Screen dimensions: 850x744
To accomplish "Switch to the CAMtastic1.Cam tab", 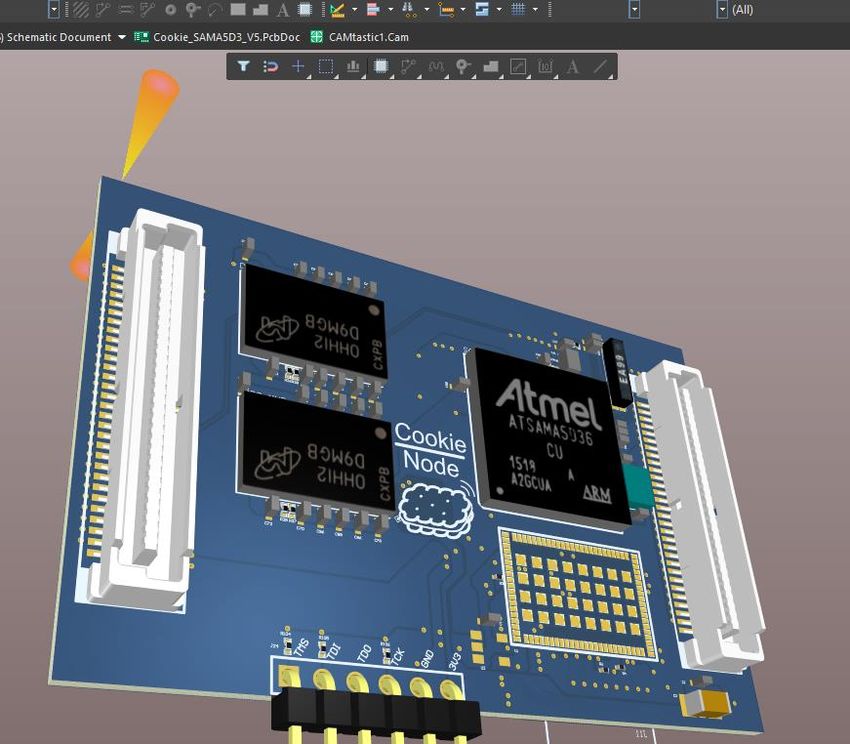I will click(x=360, y=37).
